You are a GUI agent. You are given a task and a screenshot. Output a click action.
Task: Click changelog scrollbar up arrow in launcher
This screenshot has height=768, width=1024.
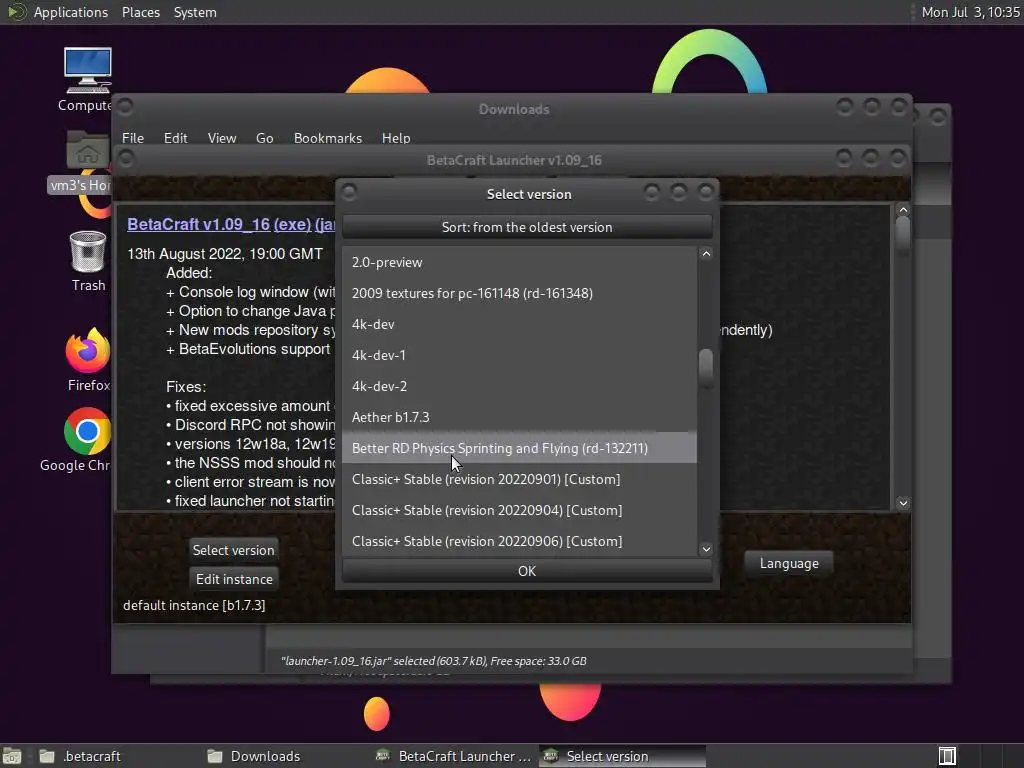coord(903,210)
